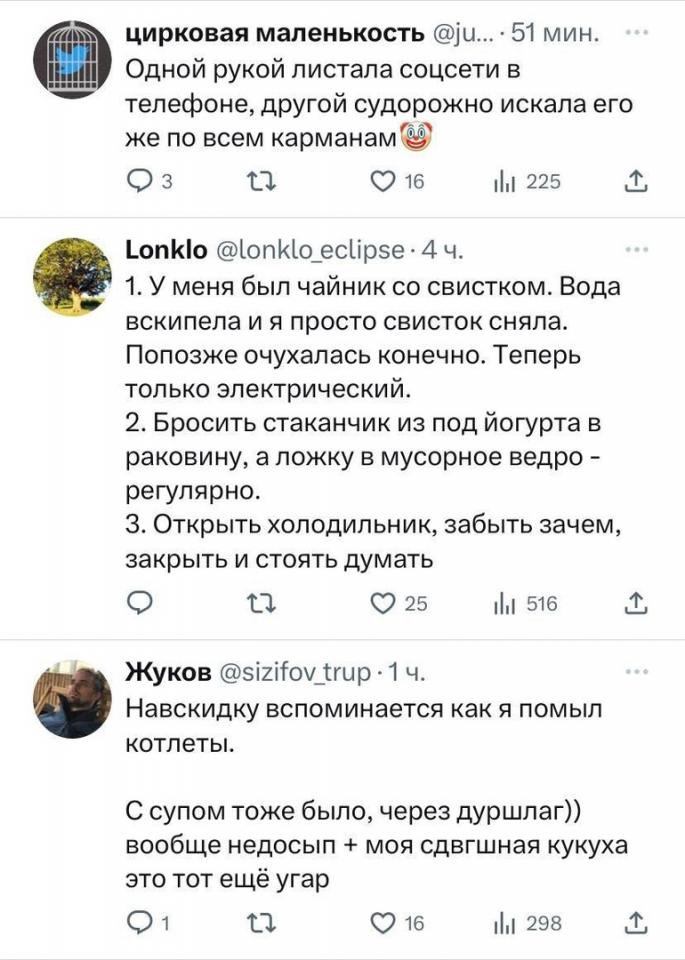Share Lonklo's tweet
Viewport: 685px width, 960px height.
coord(634,602)
